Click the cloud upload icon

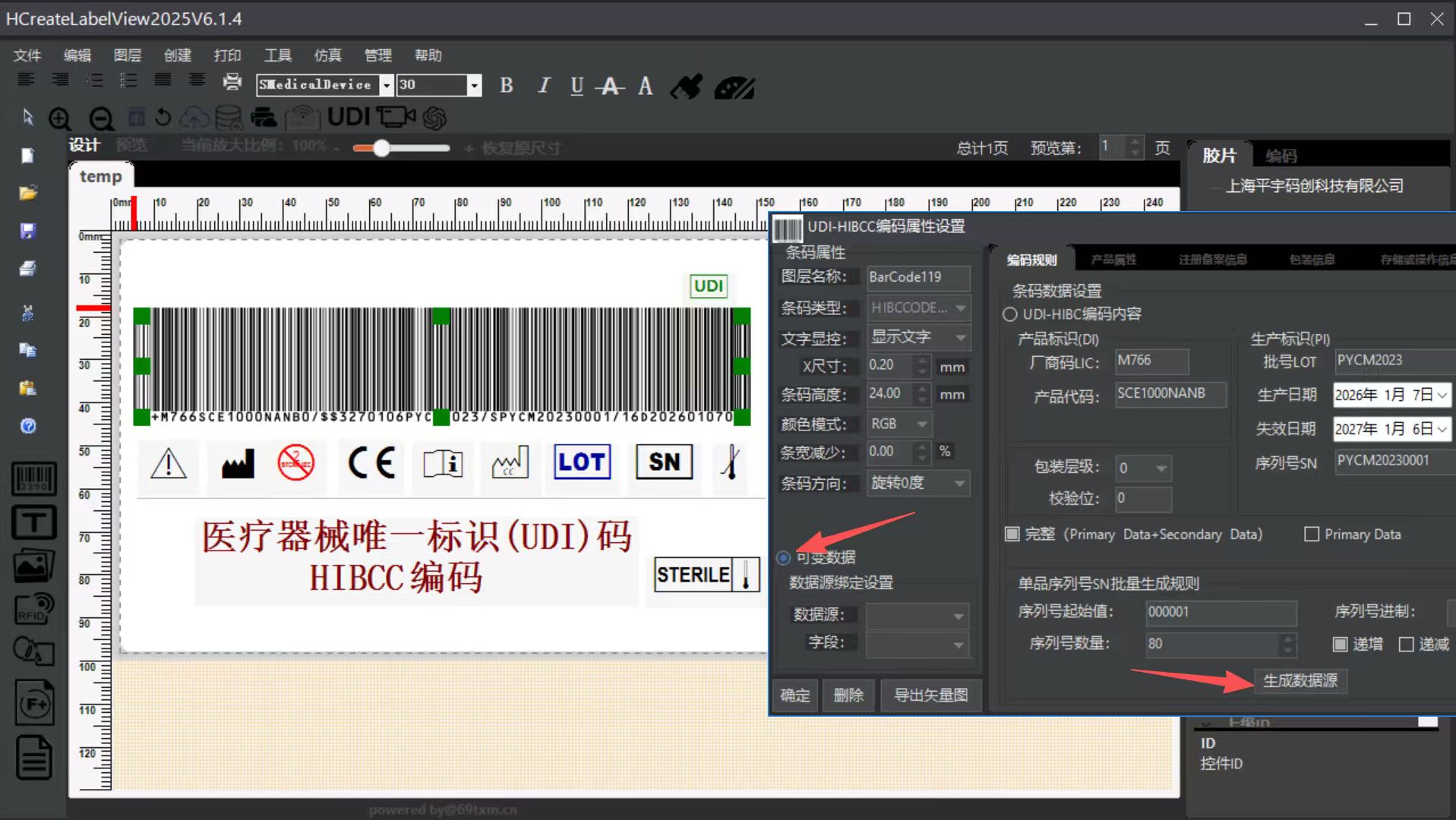point(195,118)
